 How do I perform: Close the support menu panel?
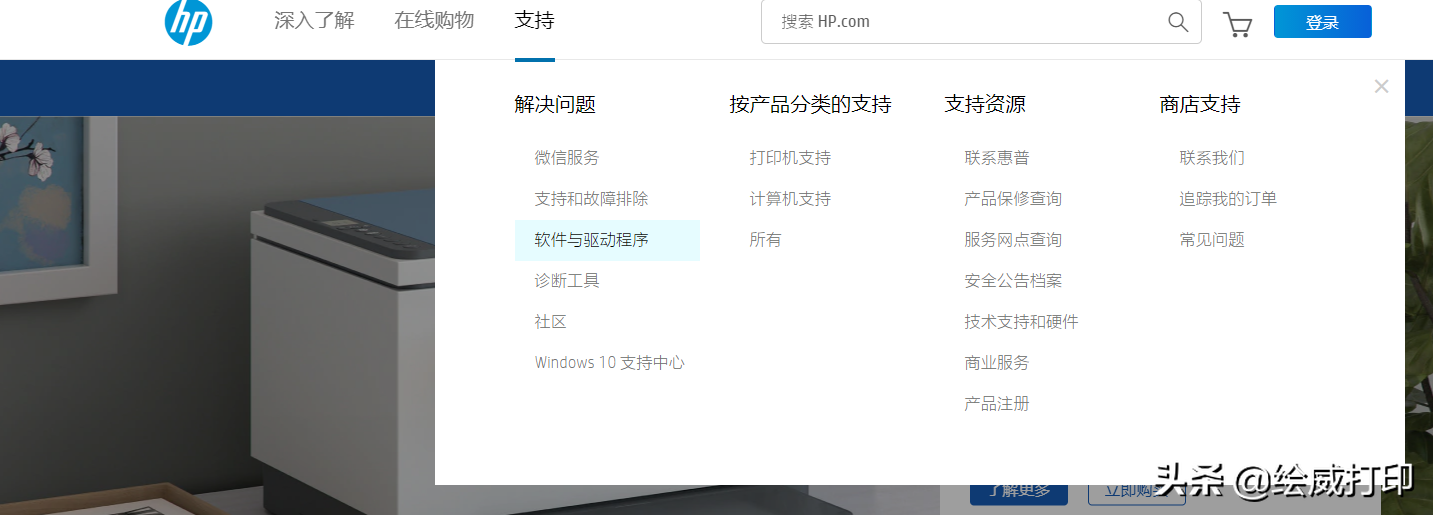click(1381, 87)
